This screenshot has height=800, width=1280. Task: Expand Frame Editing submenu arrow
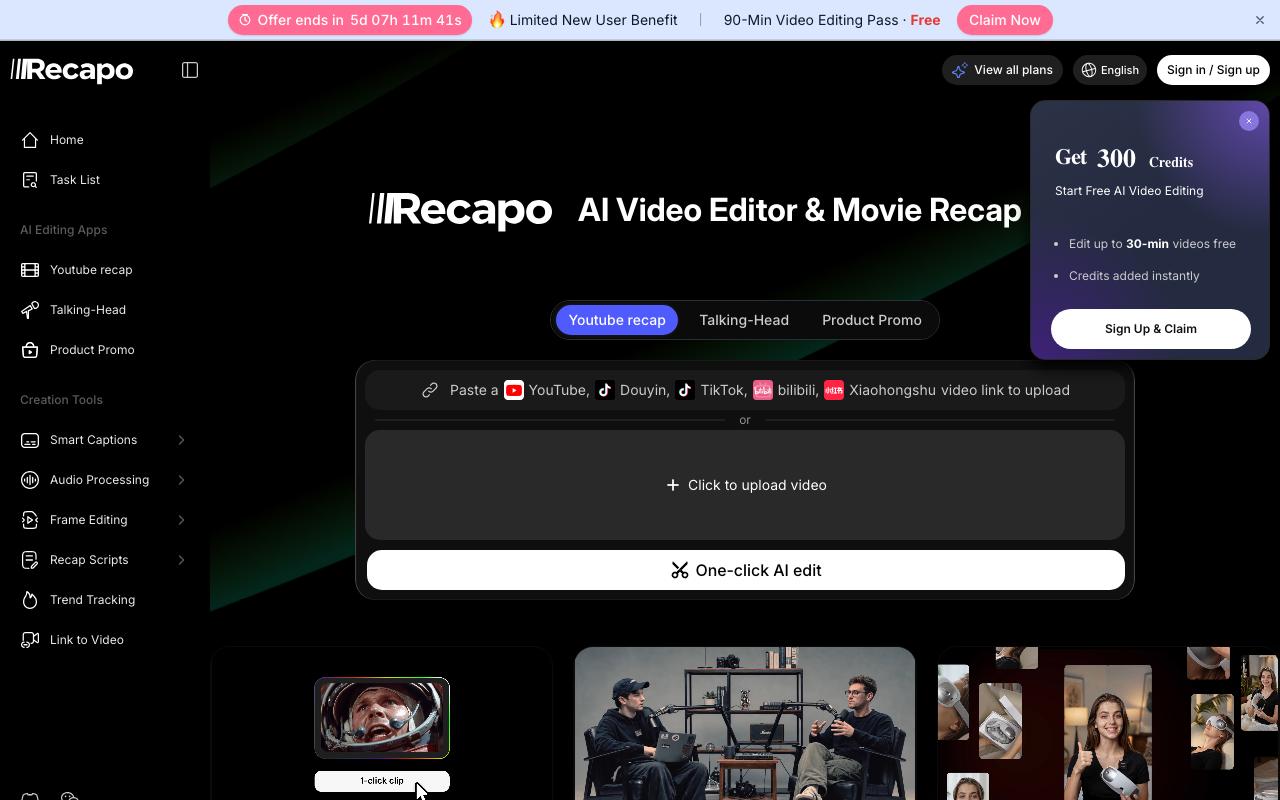pyautogui.click(x=181, y=520)
